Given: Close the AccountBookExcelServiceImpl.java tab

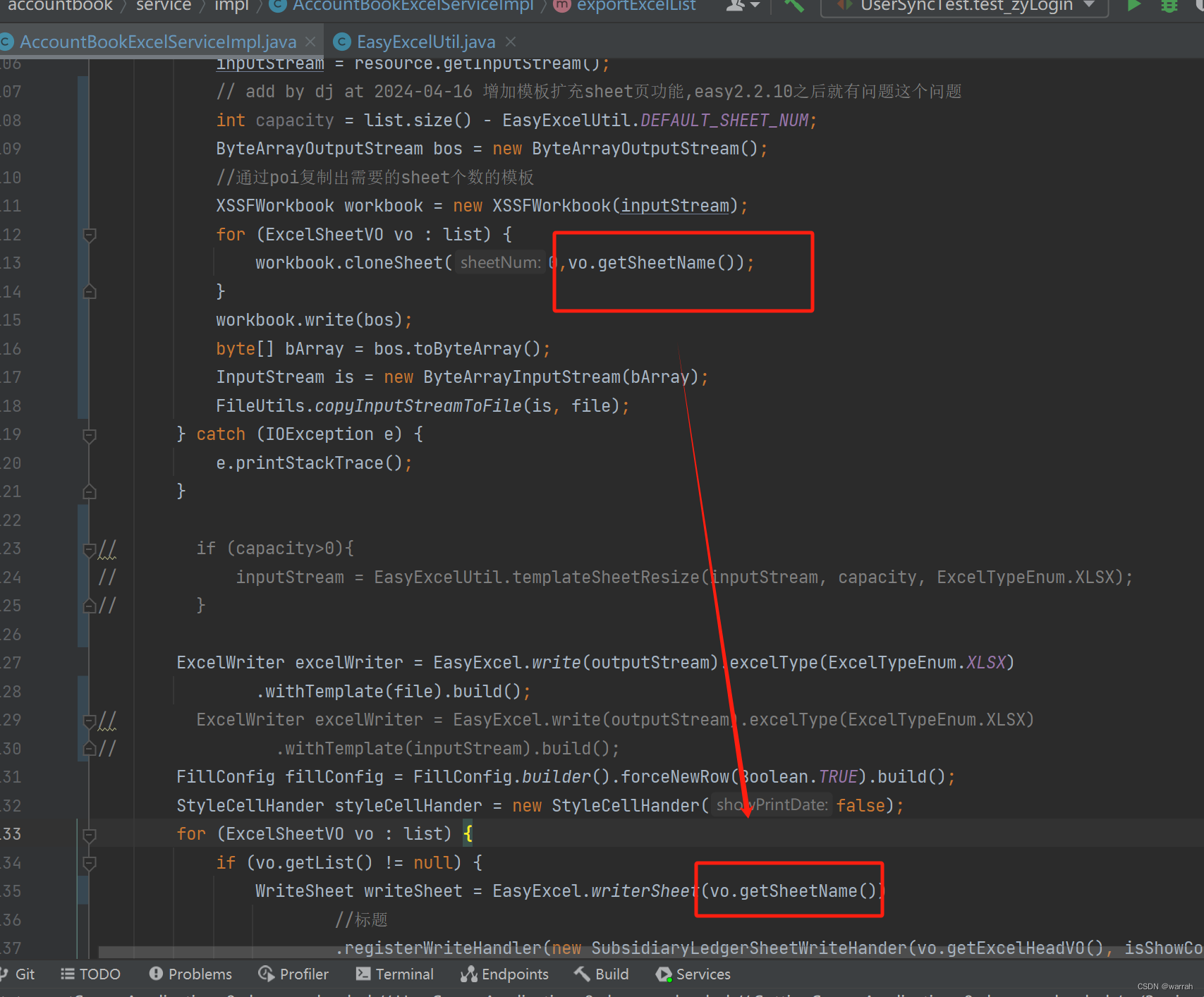Looking at the screenshot, I should 310,42.
